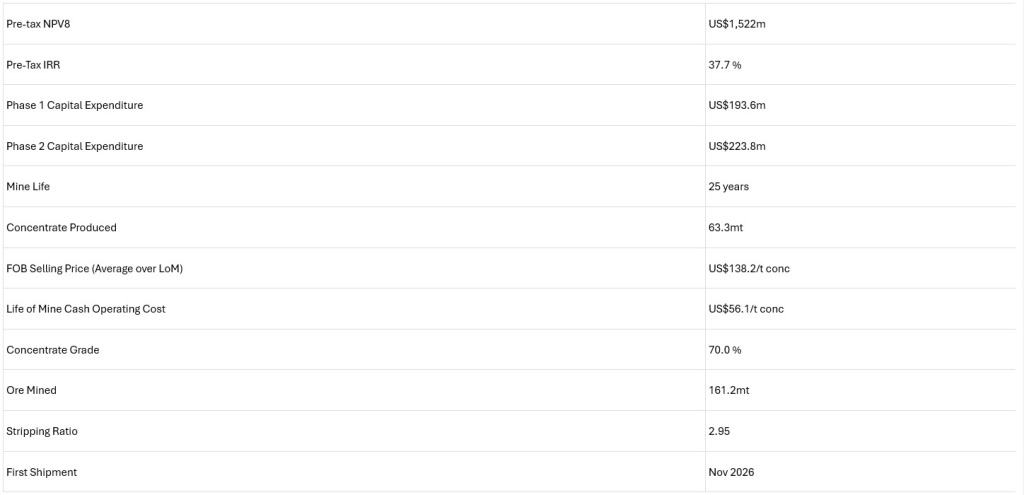Click the Concentrate Grade label

(x=53, y=350)
